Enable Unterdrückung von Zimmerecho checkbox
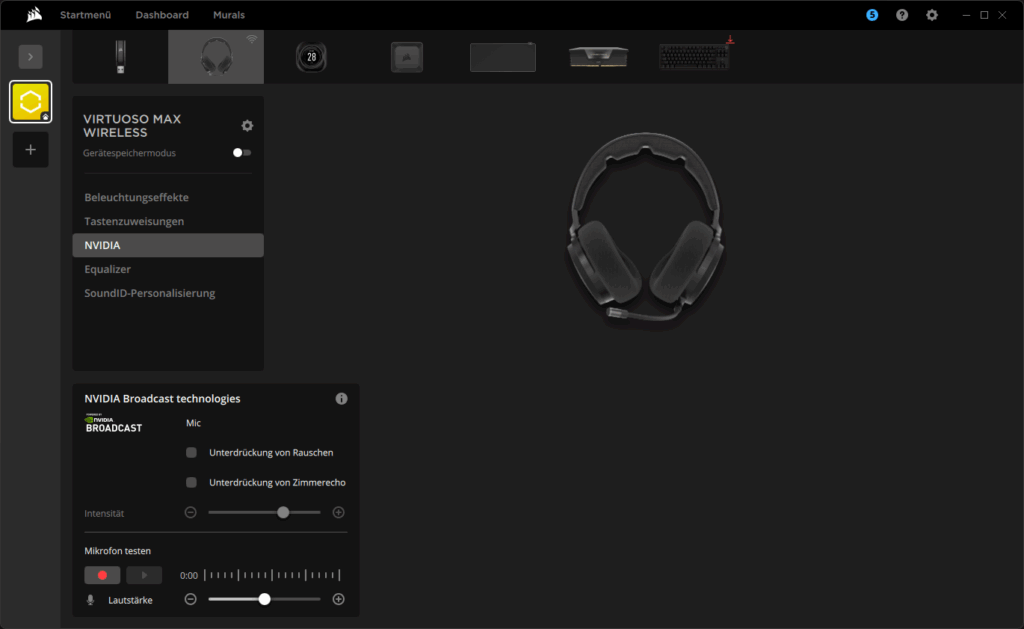This screenshot has height=629, width=1024. pos(192,483)
